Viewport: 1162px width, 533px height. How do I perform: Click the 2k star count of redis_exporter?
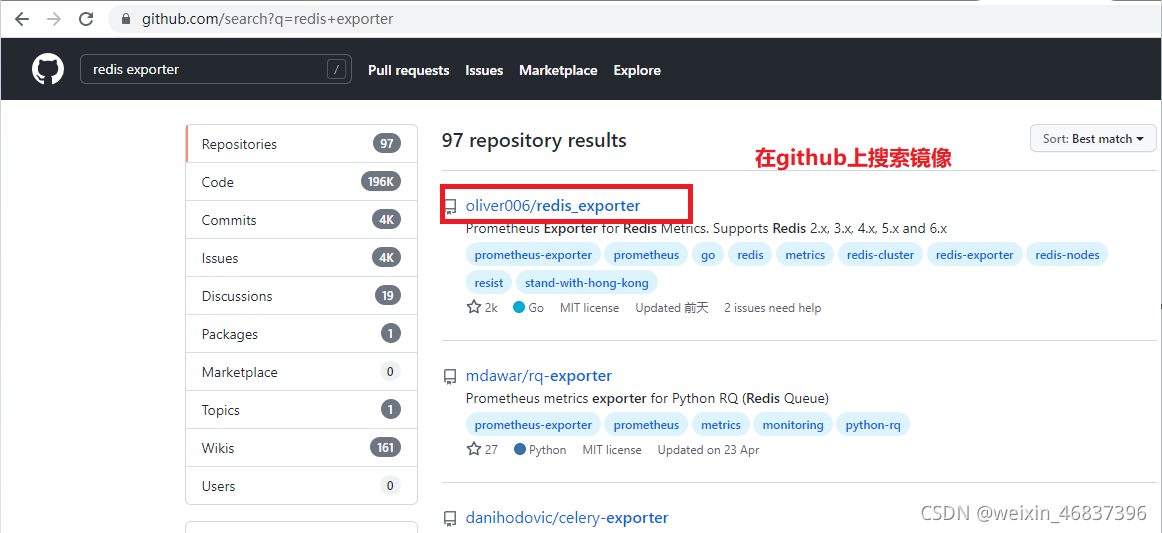pyautogui.click(x=482, y=308)
